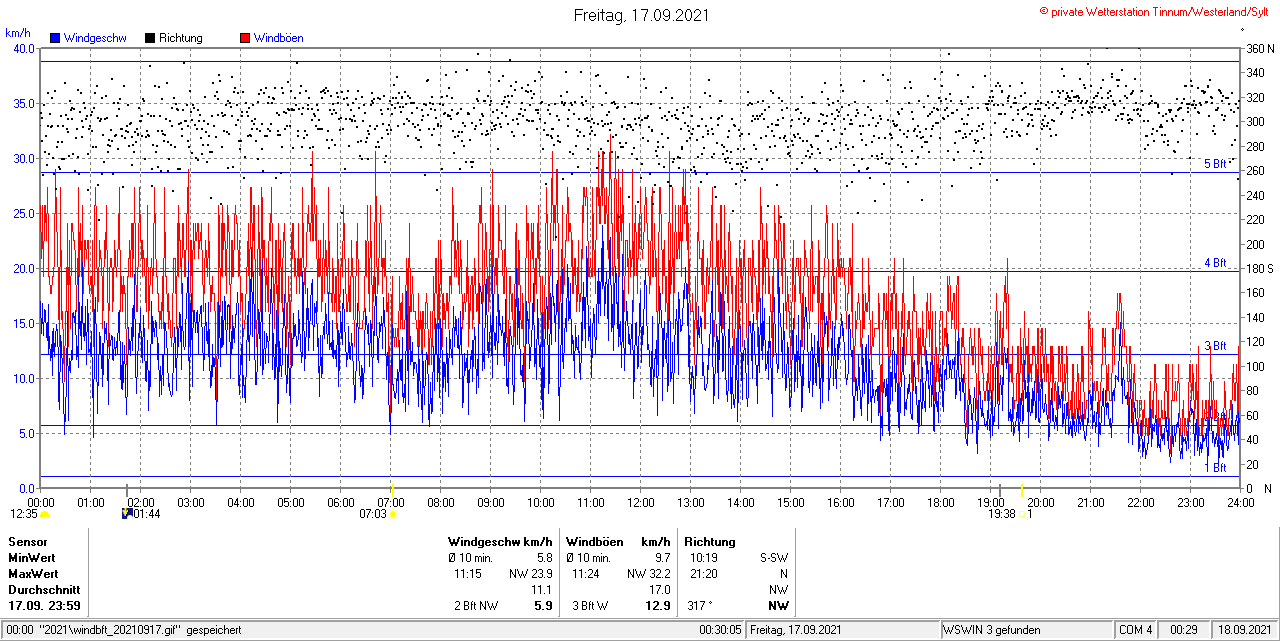
Task: Click the MaxWert row header
Action: pyautogui.click(x=33, y=574)
